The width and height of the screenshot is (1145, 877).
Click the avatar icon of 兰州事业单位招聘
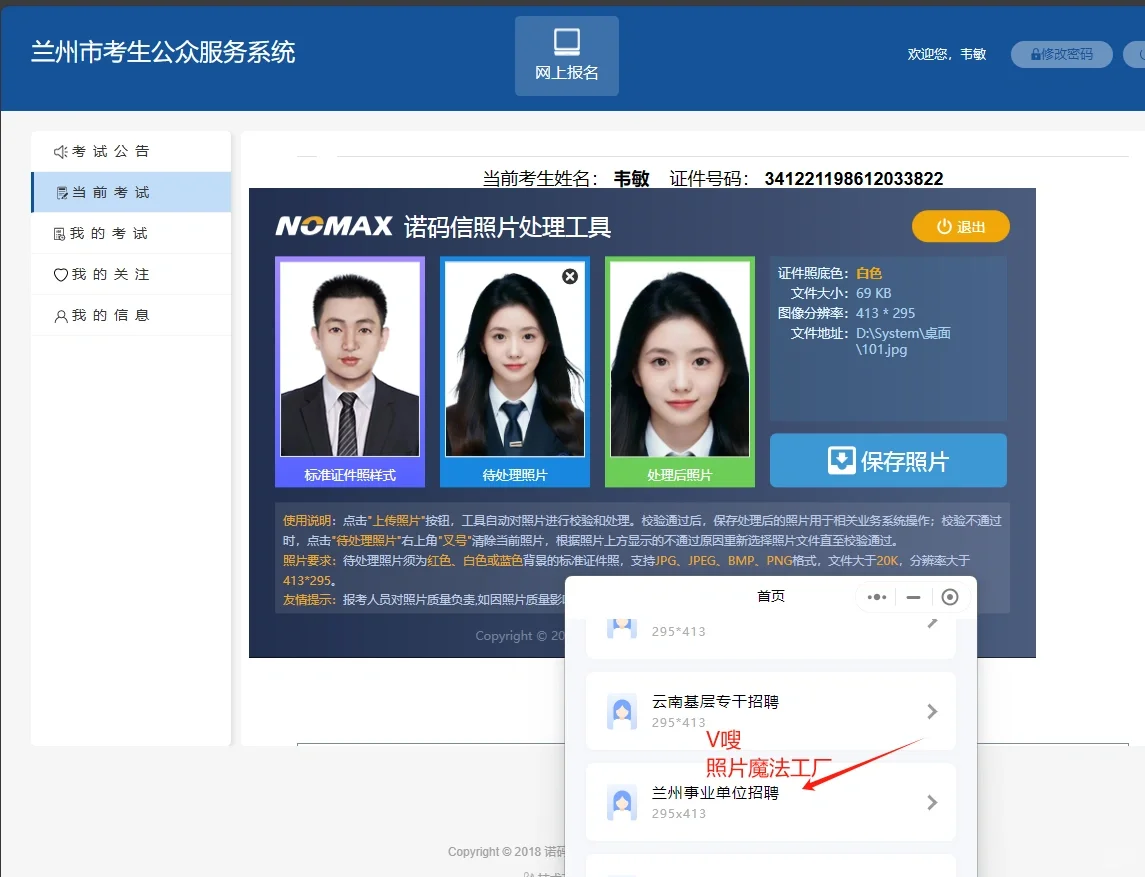point(622,803)
